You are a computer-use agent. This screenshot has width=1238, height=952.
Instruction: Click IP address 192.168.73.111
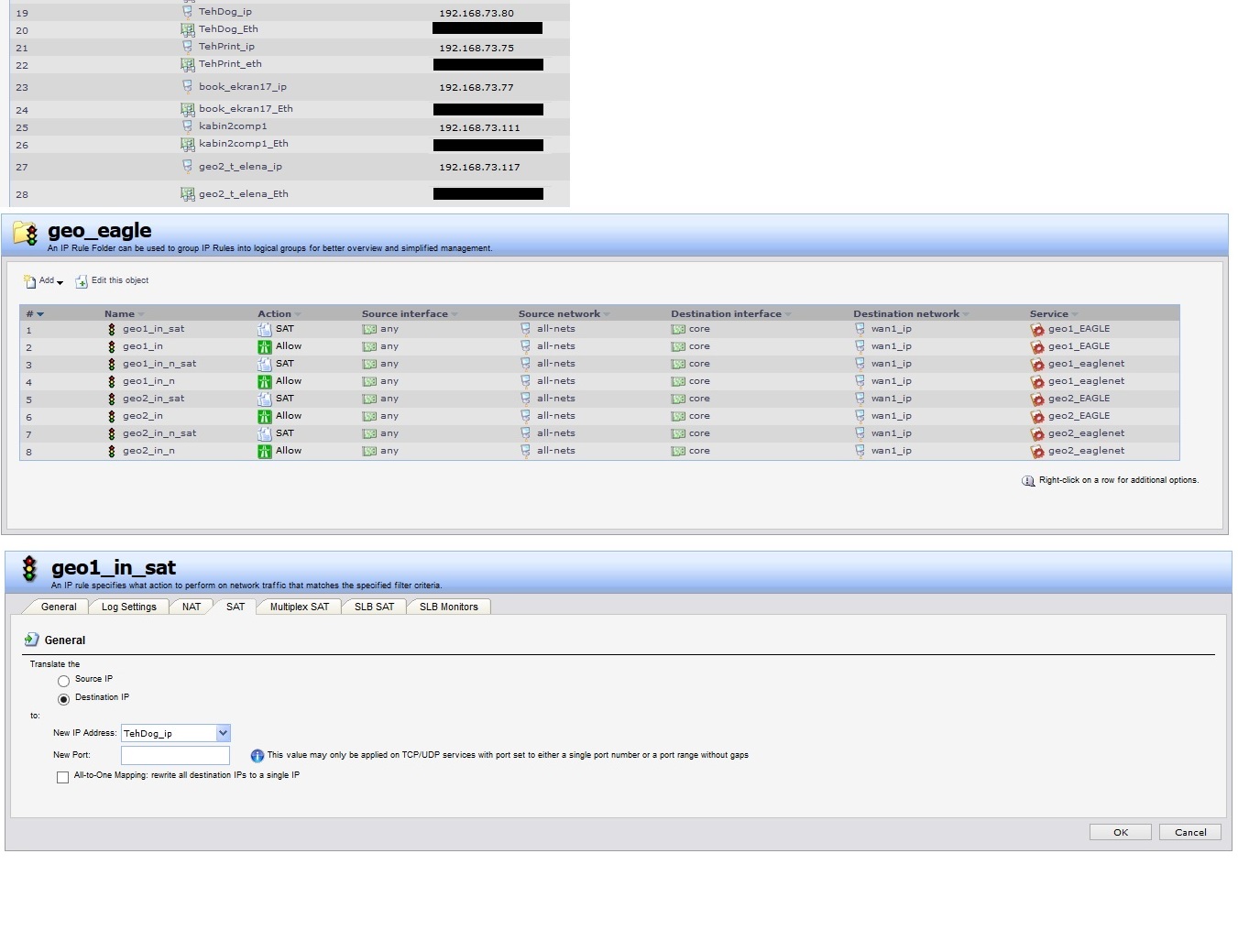(x=479, y=128)
